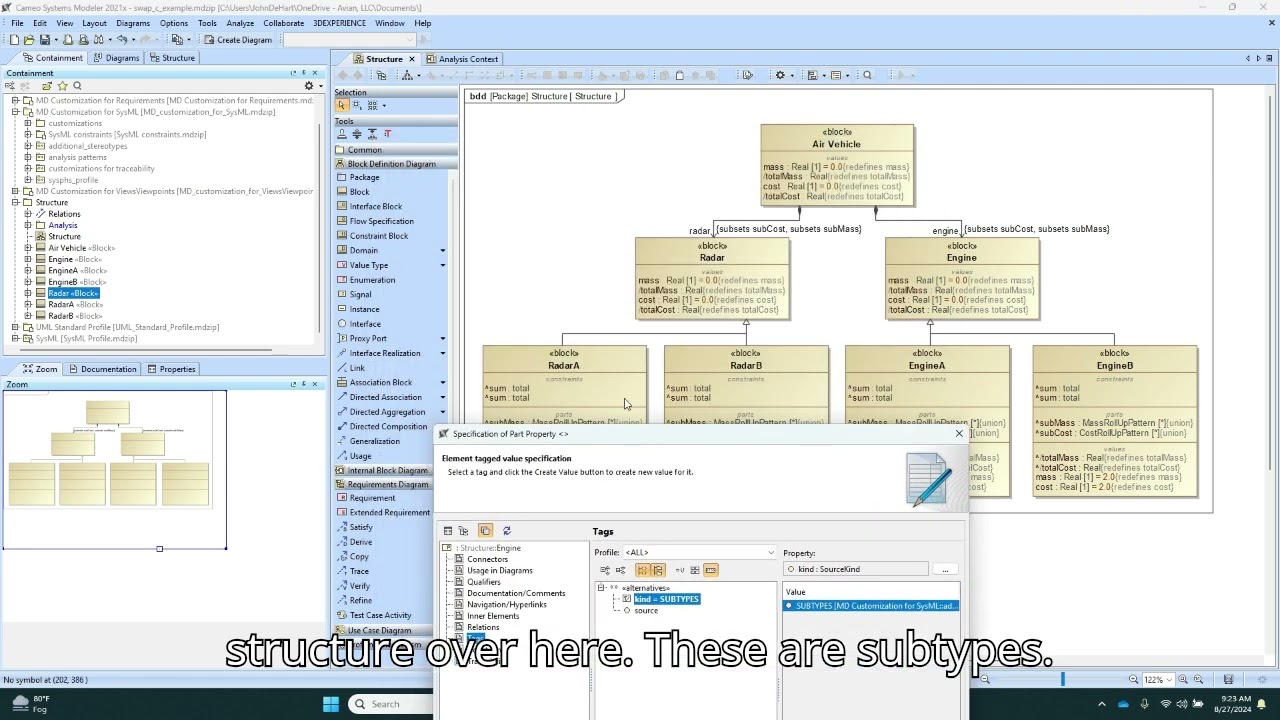This screenshot has width=1280, height=720.
Task: Toggle the highlighted tag grouping button in Tags toolbar
Action: [x=643, y=570]
